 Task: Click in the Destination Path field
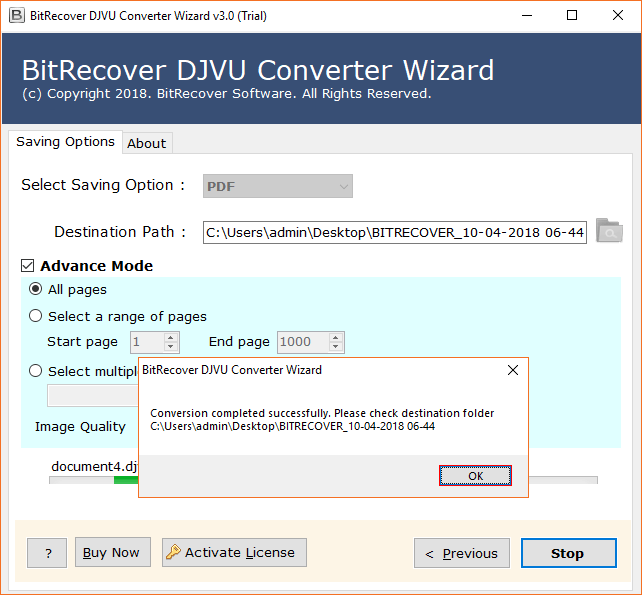395,233
